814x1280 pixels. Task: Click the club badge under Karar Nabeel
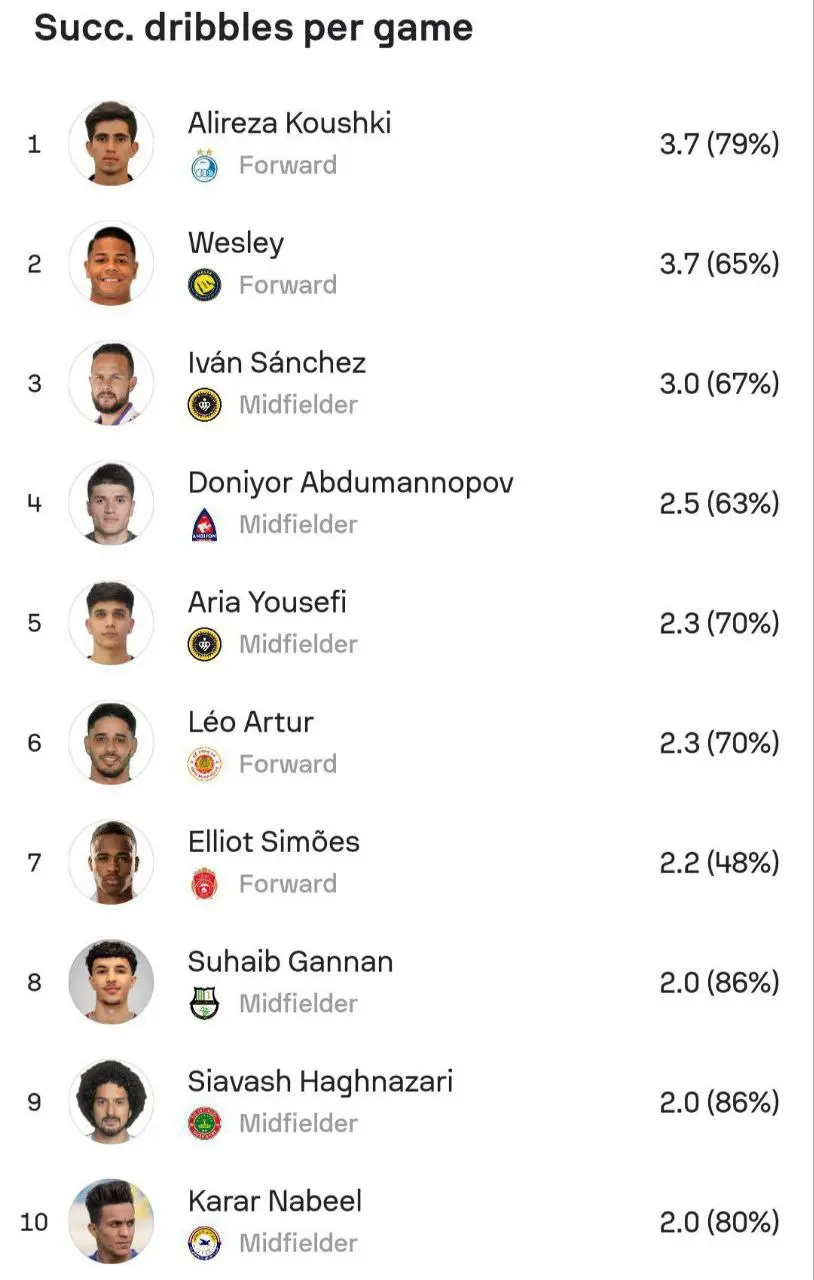pyautogui.click(x=204, y=1243)
